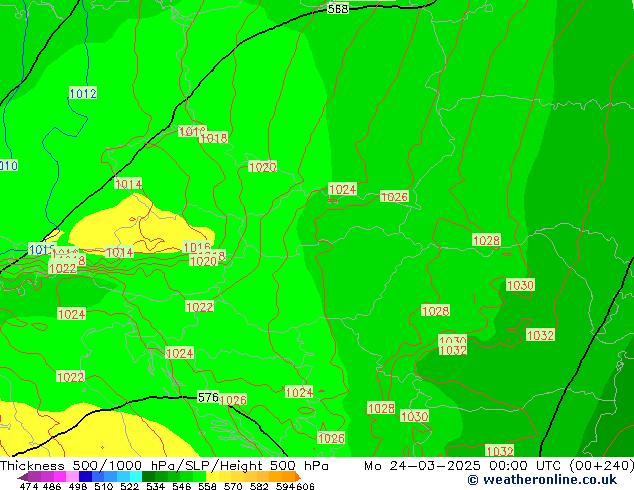
Task: Click the legend value 570
Action: [x=233, y=486]
